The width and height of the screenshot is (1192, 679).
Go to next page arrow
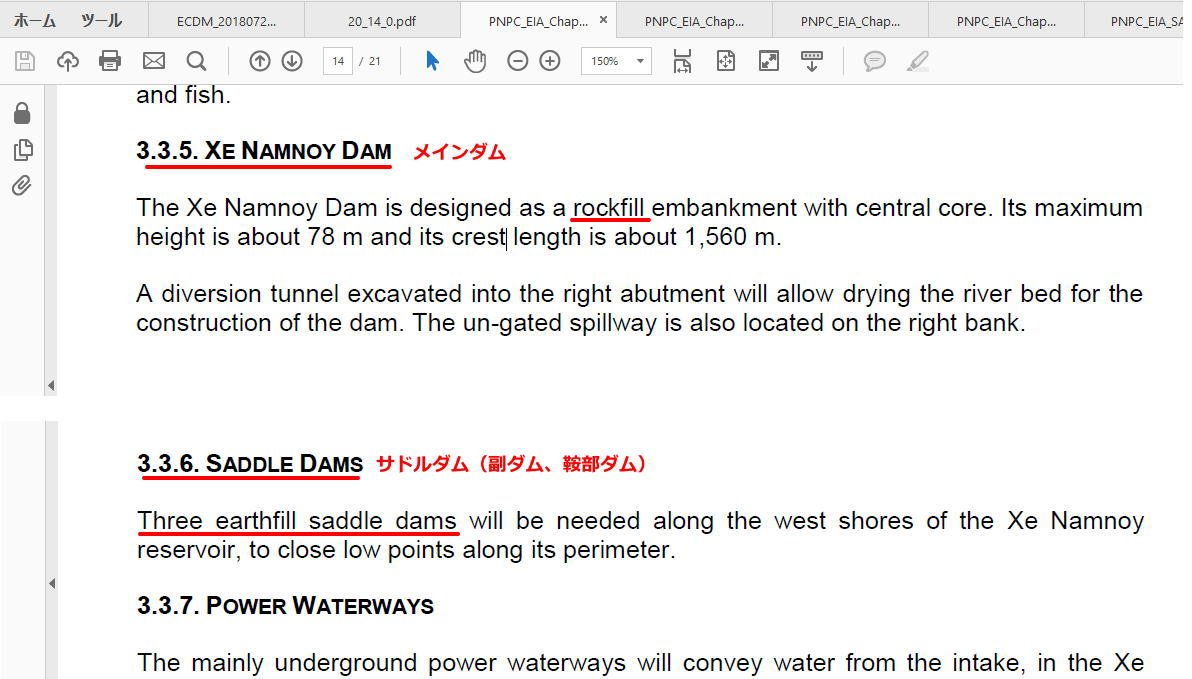point(292,61)
